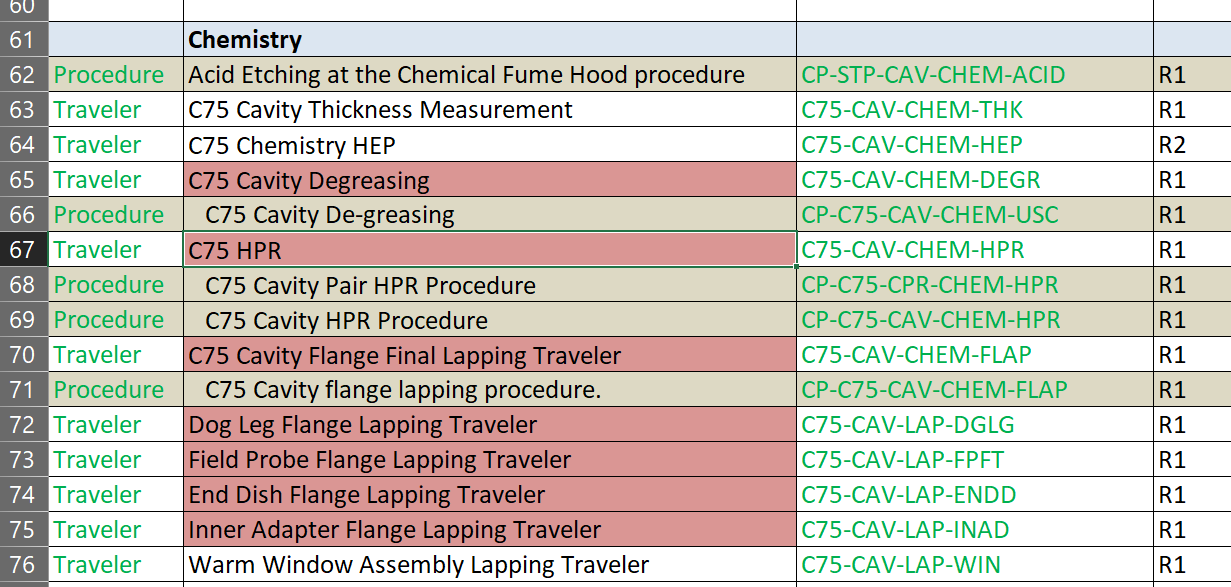Screen dimensions: 1231x587
Task: Follow the C75-CAV-CHEM-HEP hyperlink
Action: [911, 145]
